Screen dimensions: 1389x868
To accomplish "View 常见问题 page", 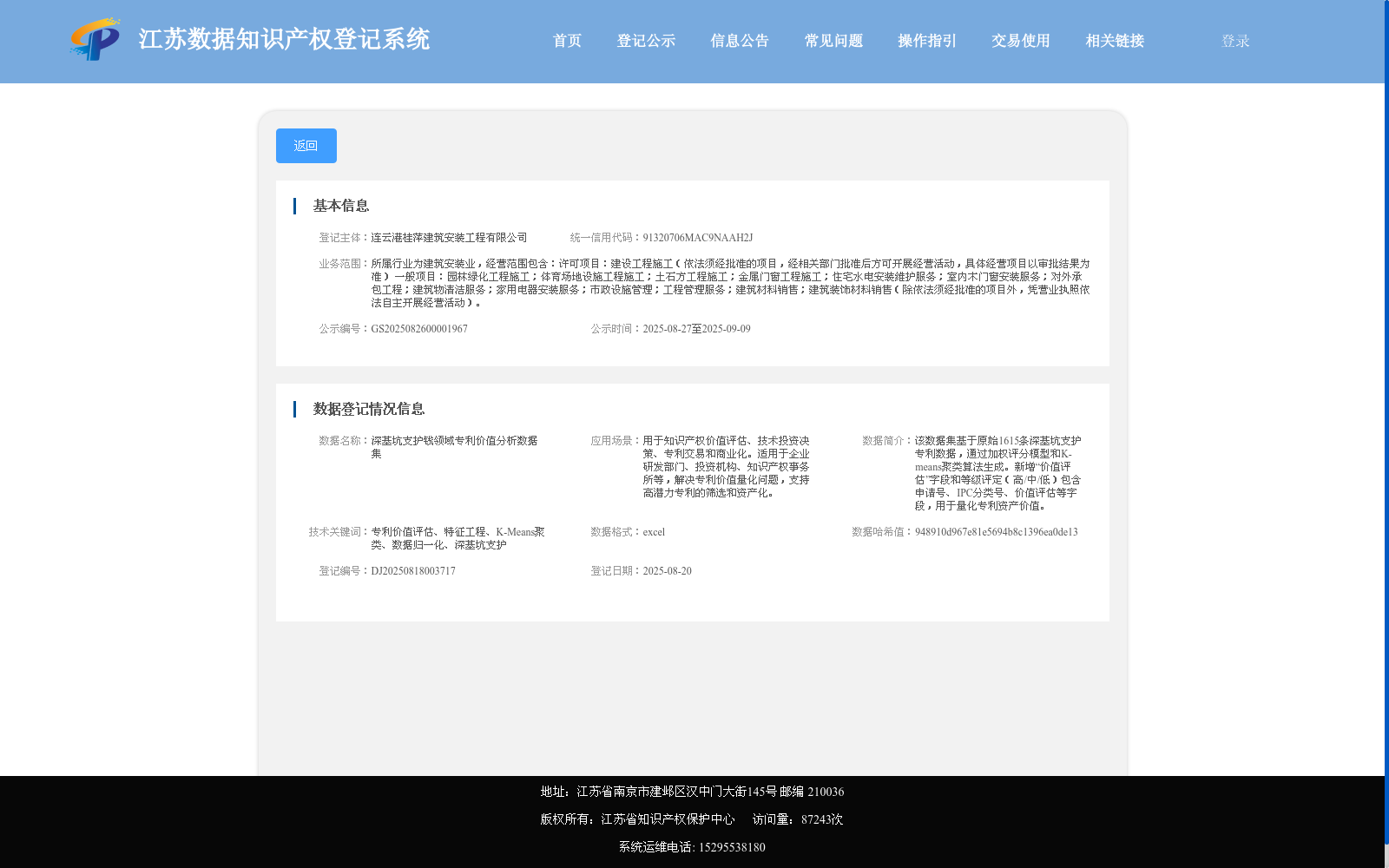I will coord(833,40).
